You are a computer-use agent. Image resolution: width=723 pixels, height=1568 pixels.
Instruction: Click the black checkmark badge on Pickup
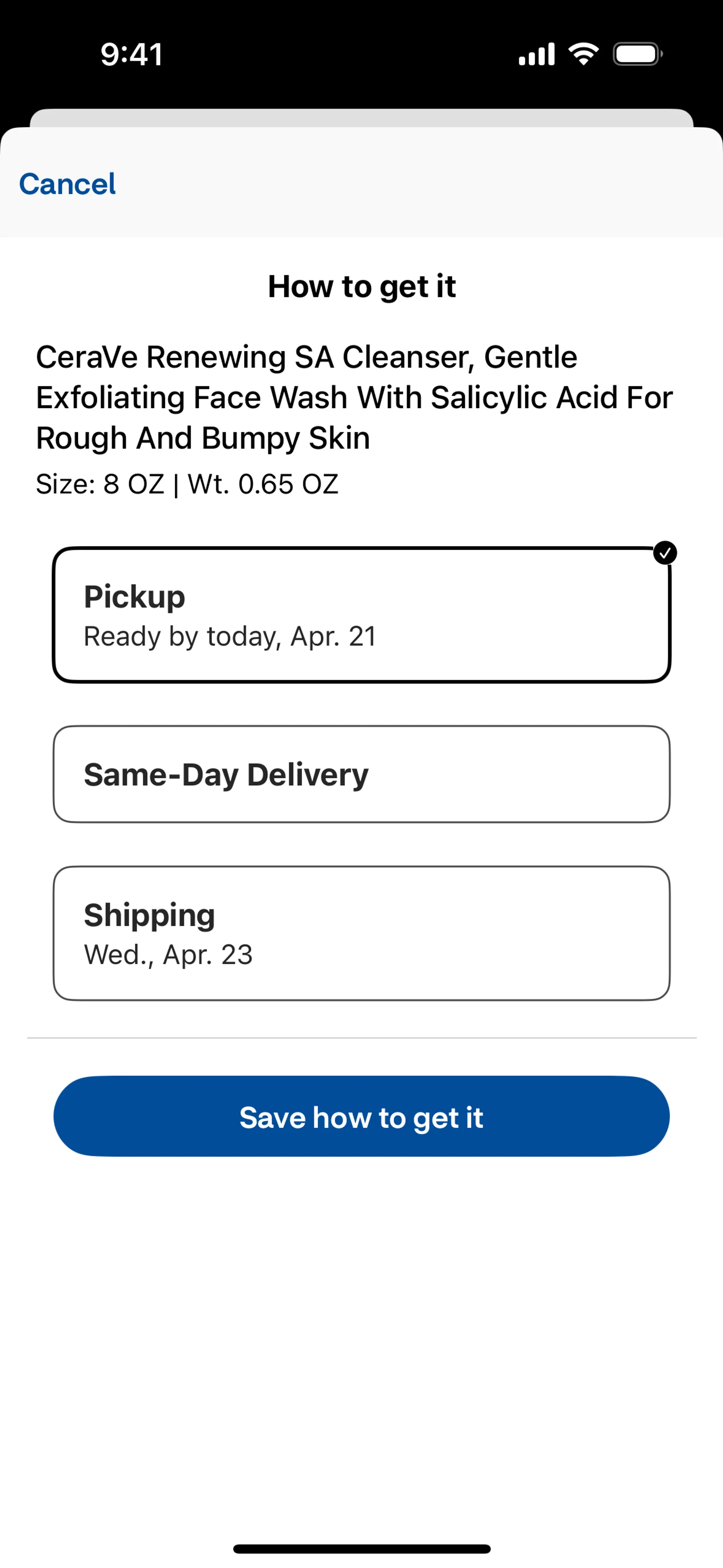(665, 553)
